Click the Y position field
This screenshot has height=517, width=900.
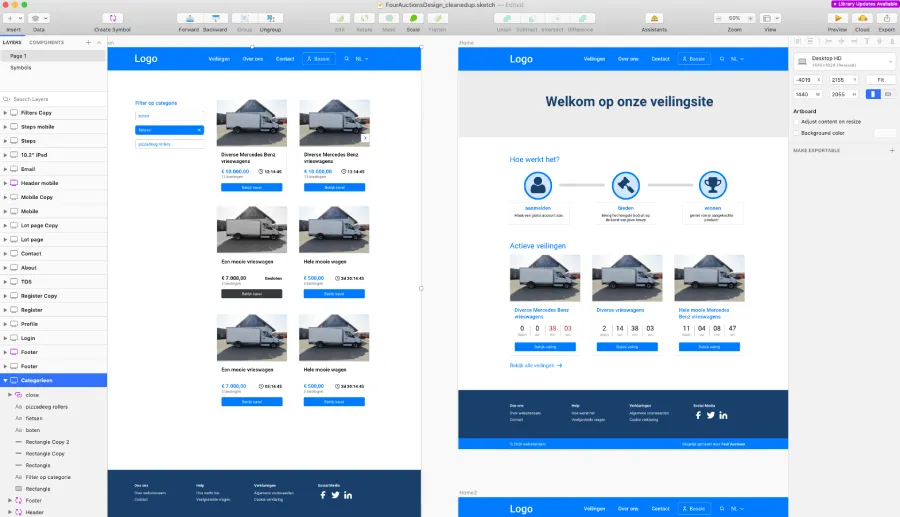tap(843, 80)
